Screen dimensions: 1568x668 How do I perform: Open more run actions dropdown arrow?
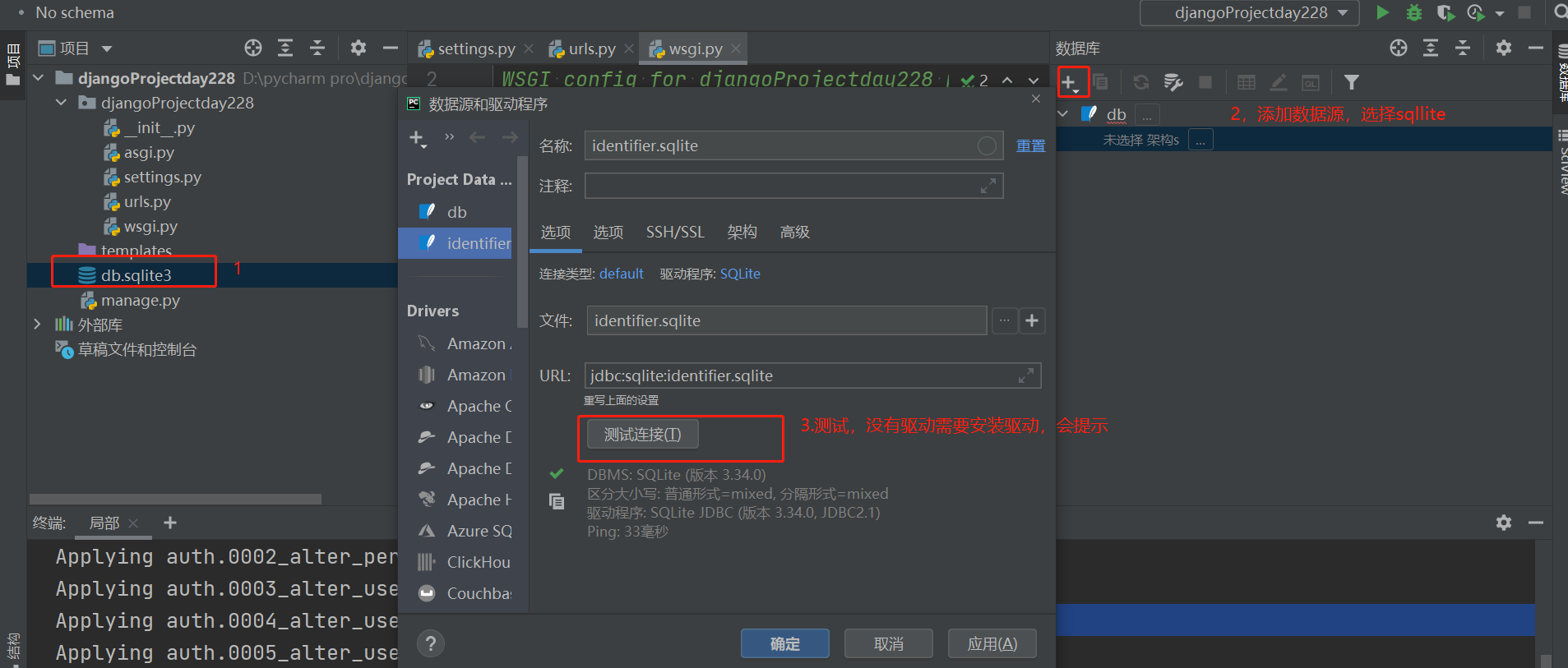click(1500, 13)
